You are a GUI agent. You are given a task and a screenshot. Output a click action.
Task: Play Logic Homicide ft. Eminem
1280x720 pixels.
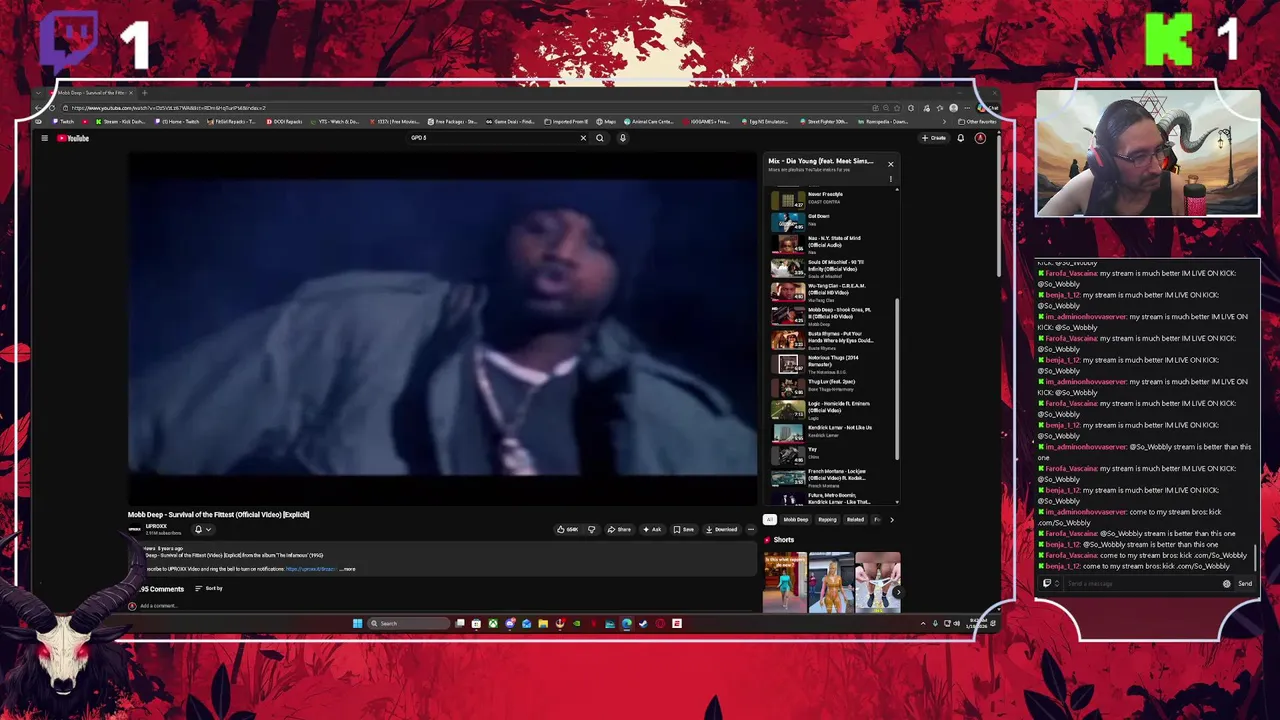click(x=830, y=409)
